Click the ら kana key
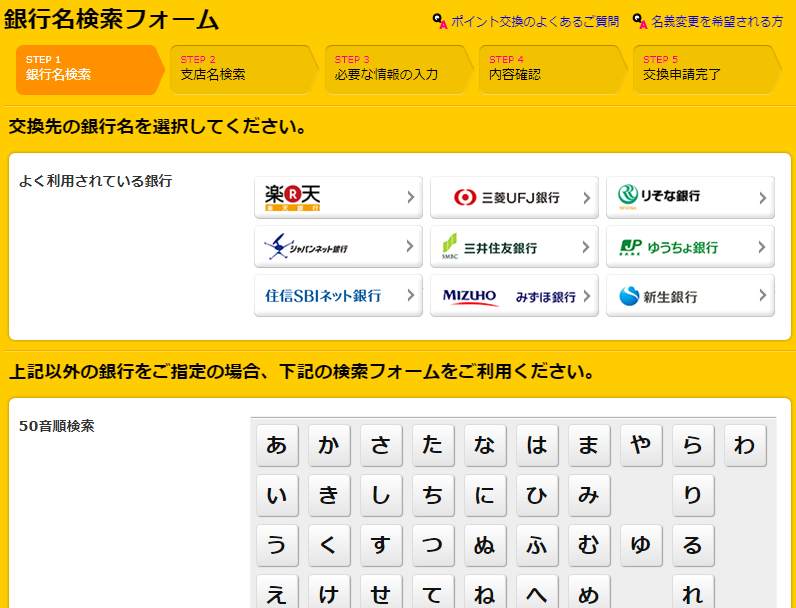Image resolution: width=796 pixels, height=608 pixels. point(693,445)
